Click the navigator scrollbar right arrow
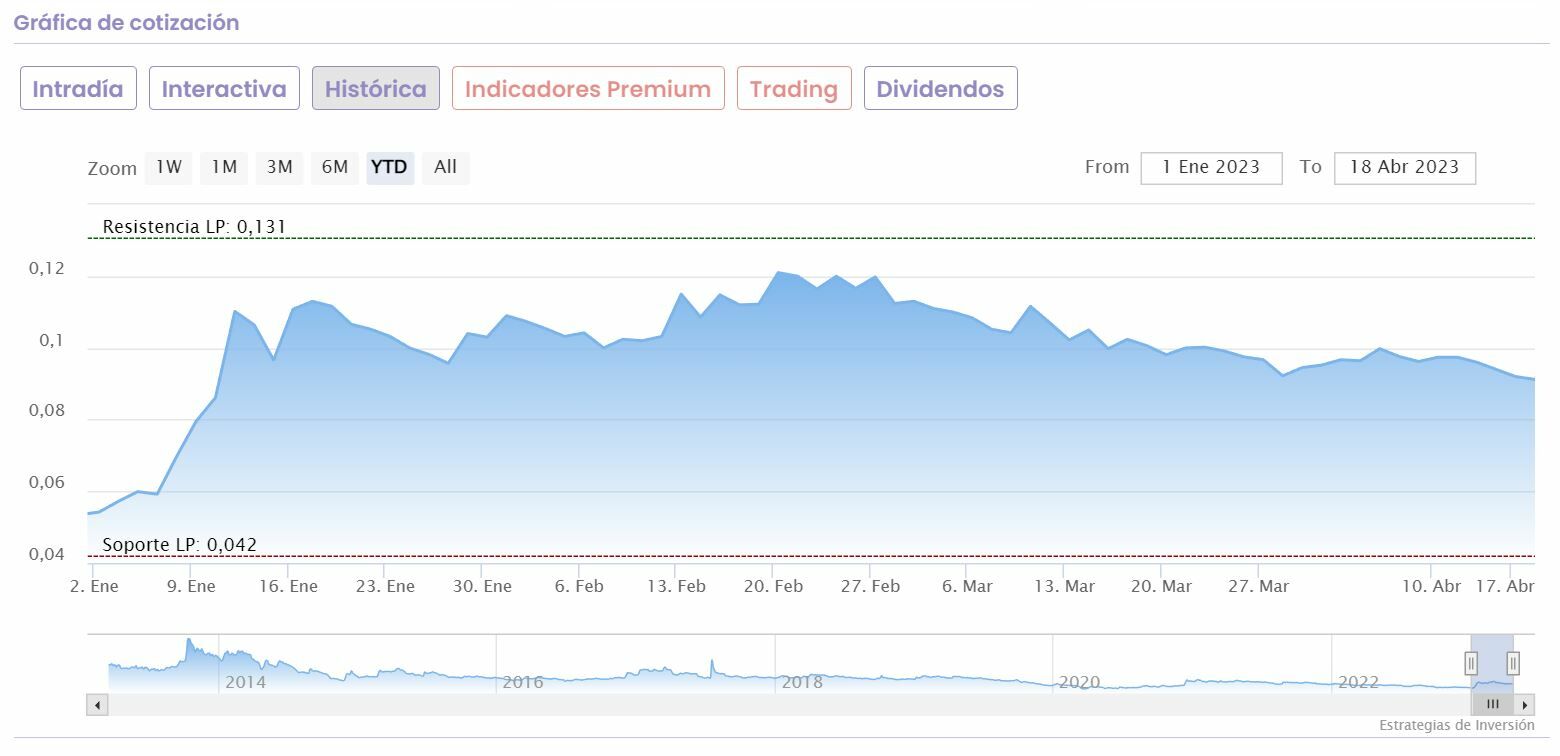This screenshot has height=756, width=1560. coord(1525,705)
